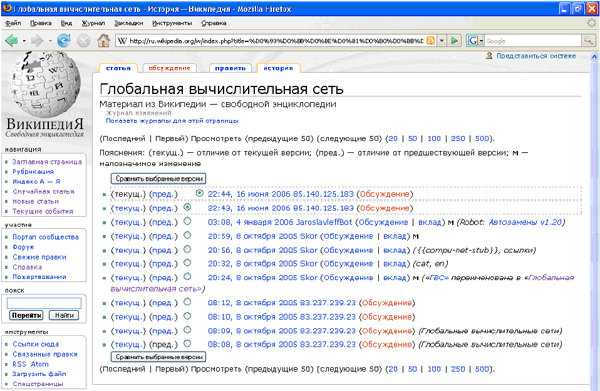Click the Wikipedia W favicon in address bar
This screenshot has width=600, height=391.
pos(122,41)
